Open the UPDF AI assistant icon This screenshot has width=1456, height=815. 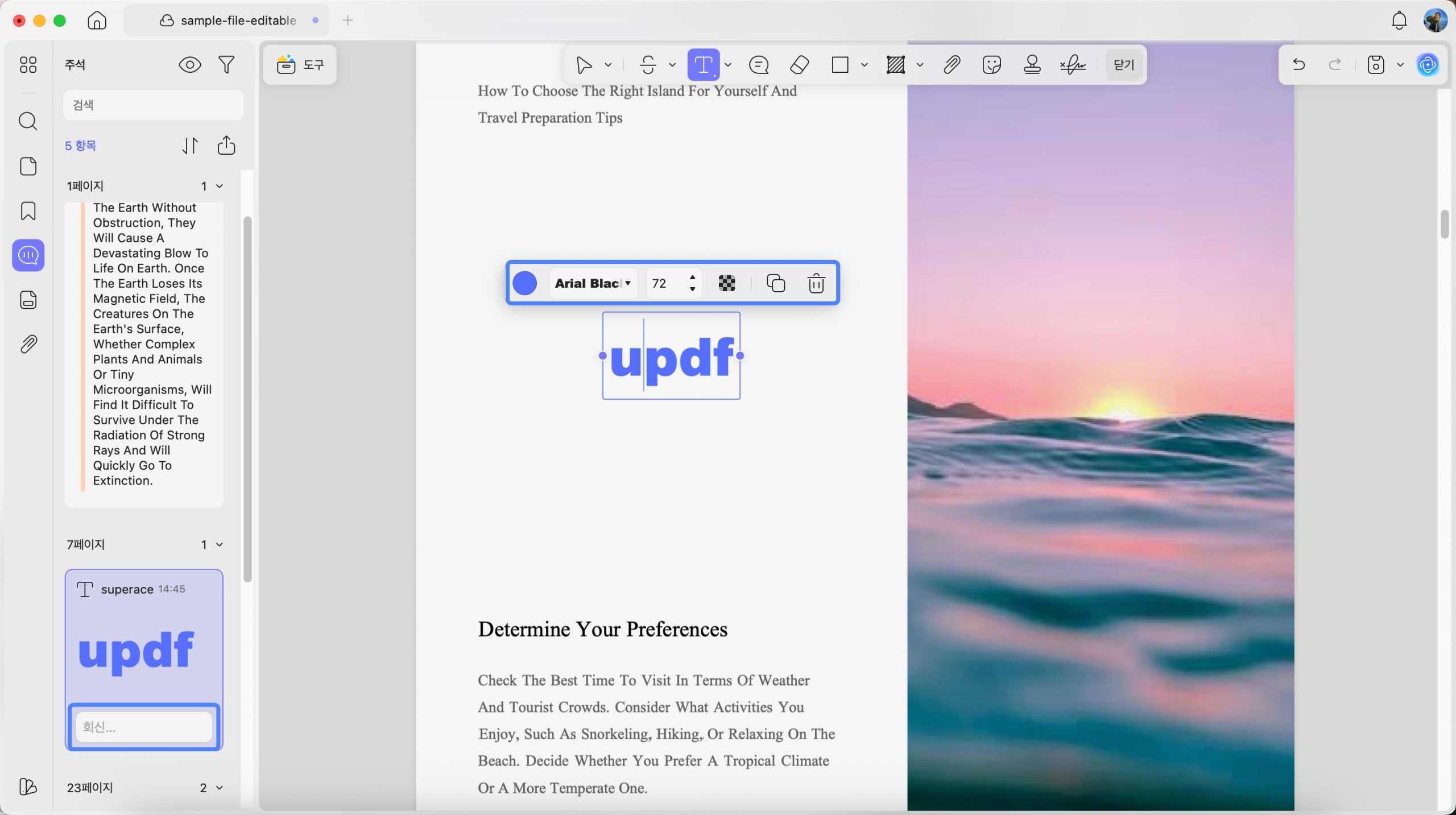pos(1428,65)
